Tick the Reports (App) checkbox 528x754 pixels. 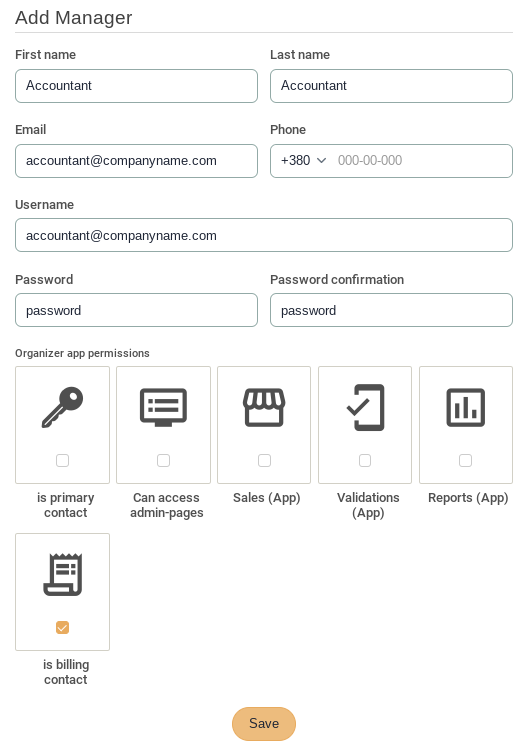465,460
